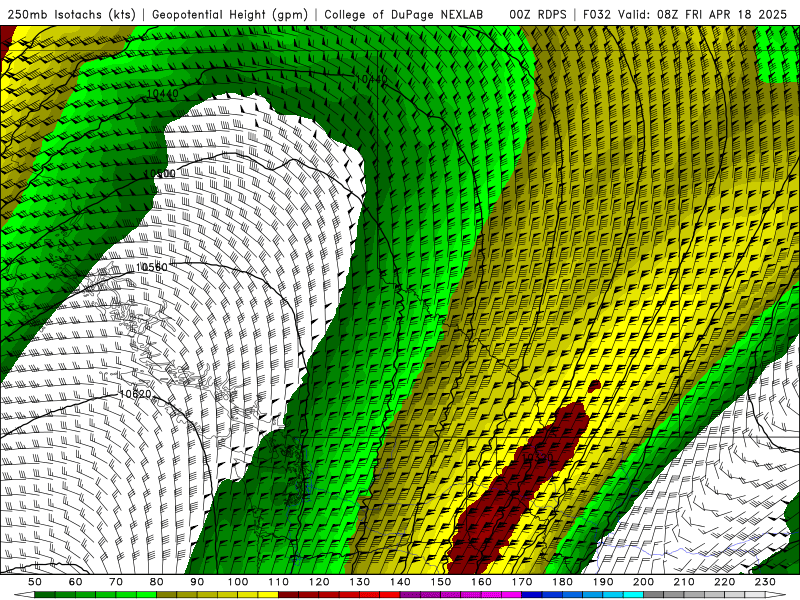Click the color scale label '150'
The width and height of the screenshot is (800, 600).
[x=441, y=582]
